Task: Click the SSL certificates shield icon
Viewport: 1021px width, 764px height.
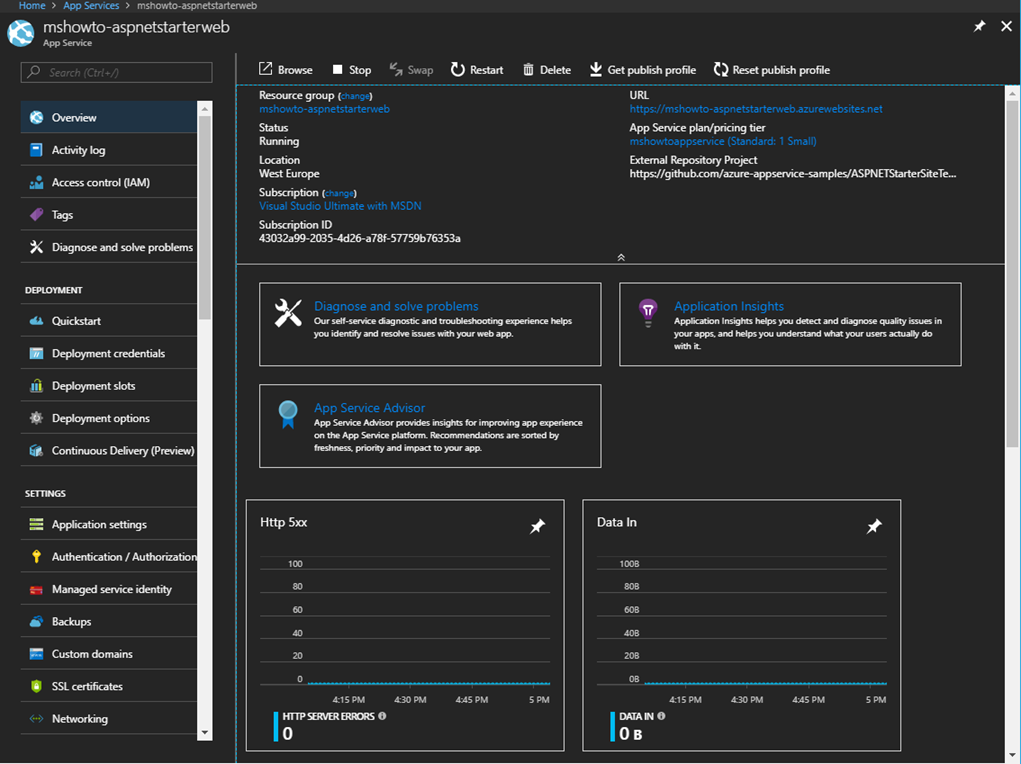Action: tap(36, 686)
